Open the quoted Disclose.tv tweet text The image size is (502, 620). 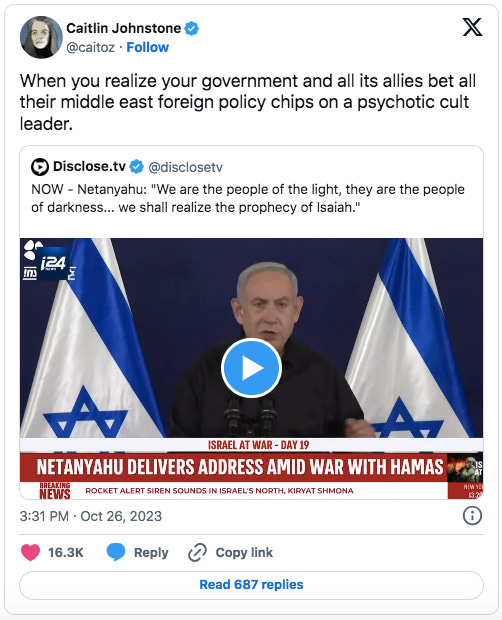pyautogui.click(x=248, y=198)
